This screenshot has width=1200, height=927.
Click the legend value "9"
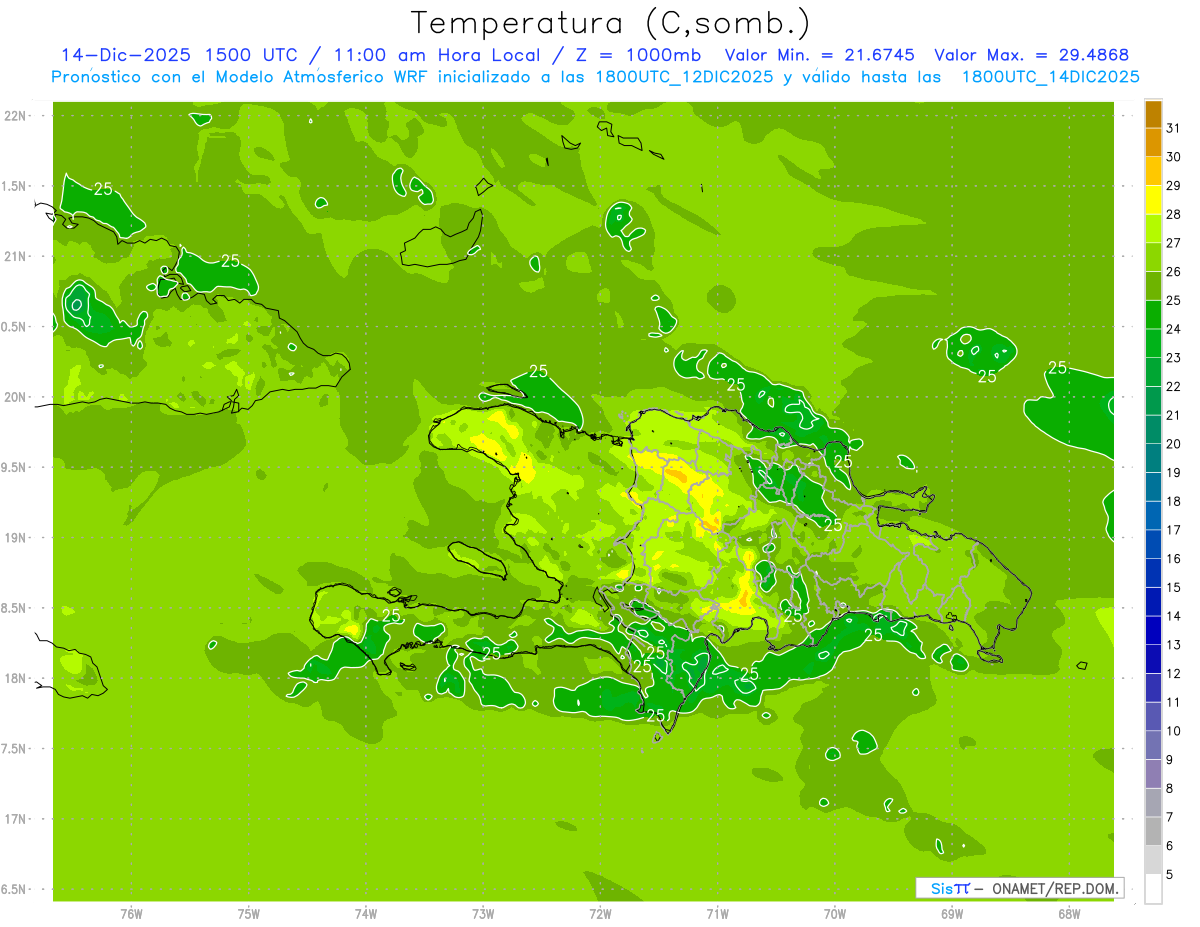pos(1170,760)
